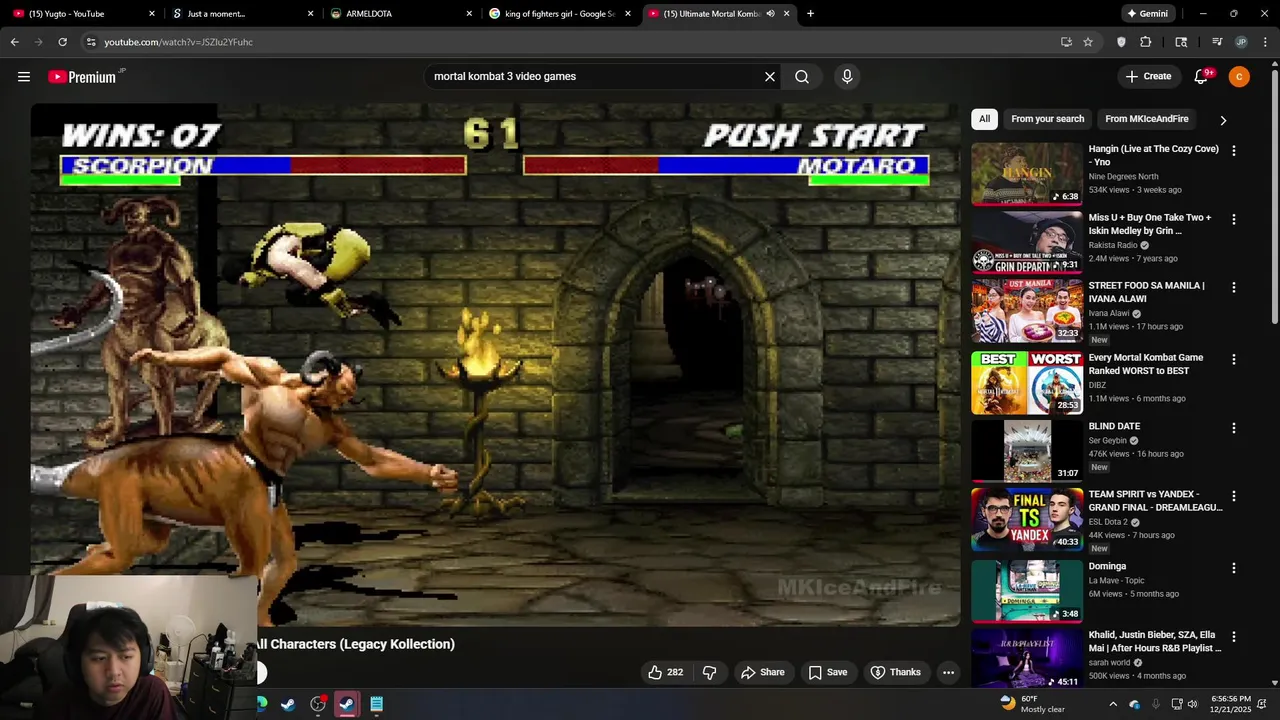Open TEAM SPIRIT vs YANDEX thumbnail

point(1026,519)
